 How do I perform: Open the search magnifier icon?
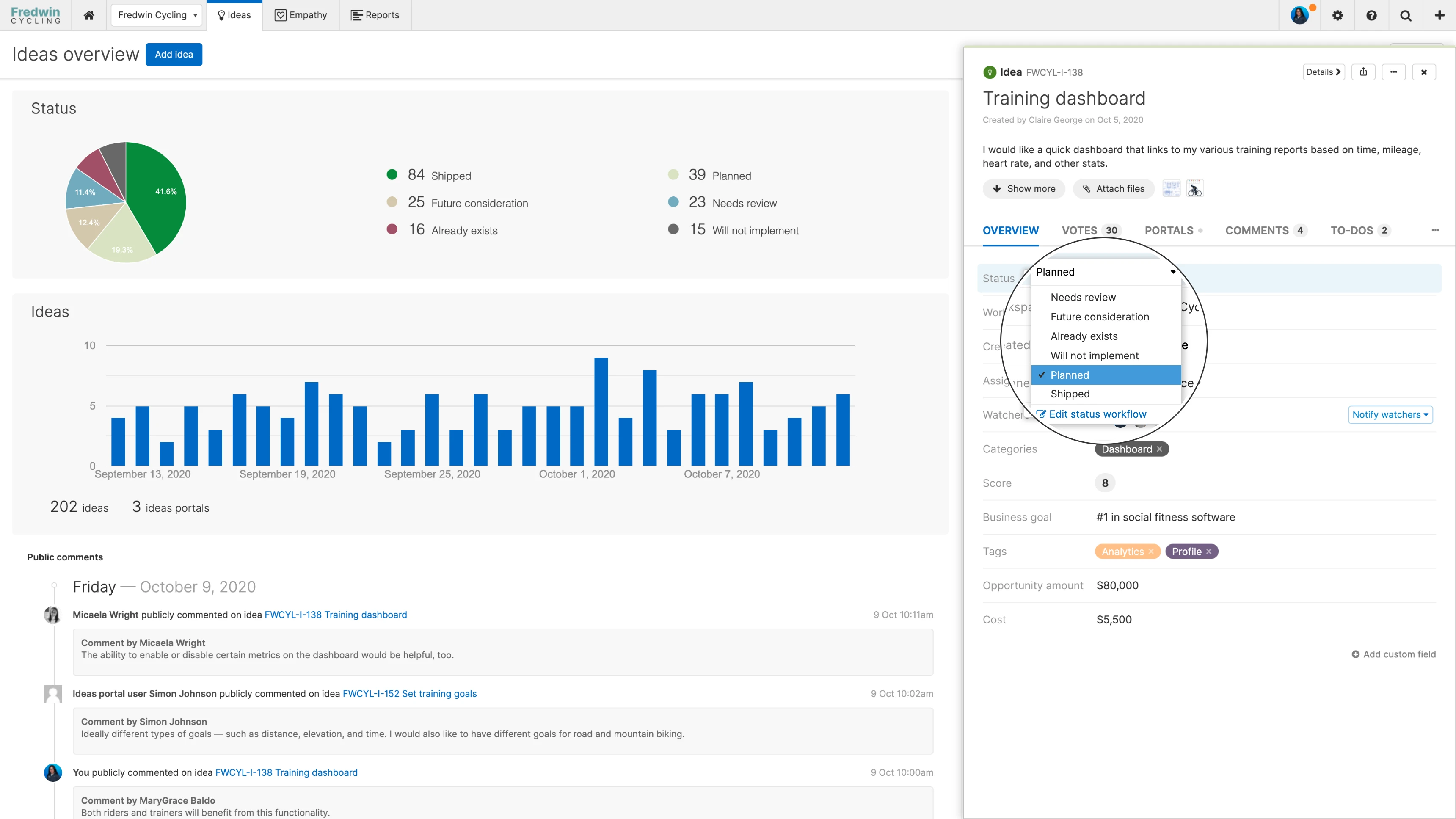[1406, 15]
